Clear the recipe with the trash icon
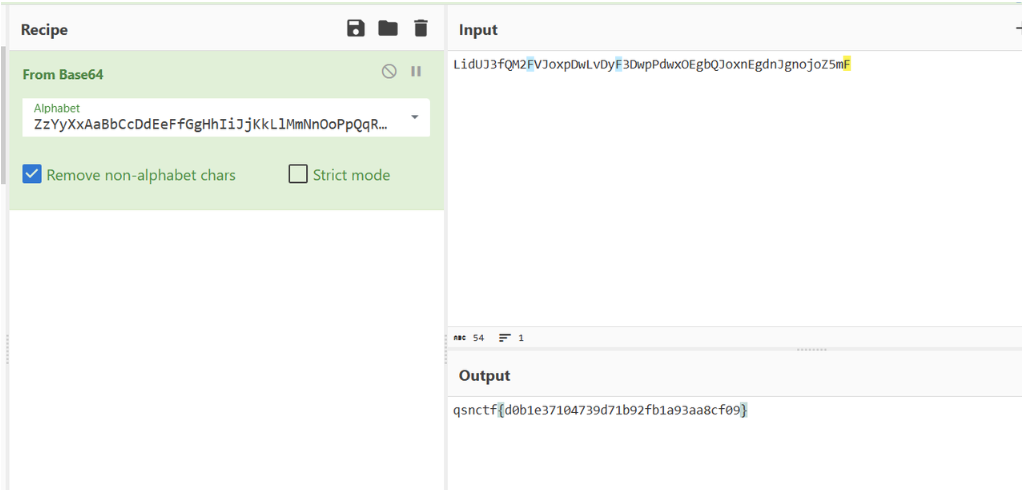Screen dimensions: 1022x490 (x=420, y=29)
